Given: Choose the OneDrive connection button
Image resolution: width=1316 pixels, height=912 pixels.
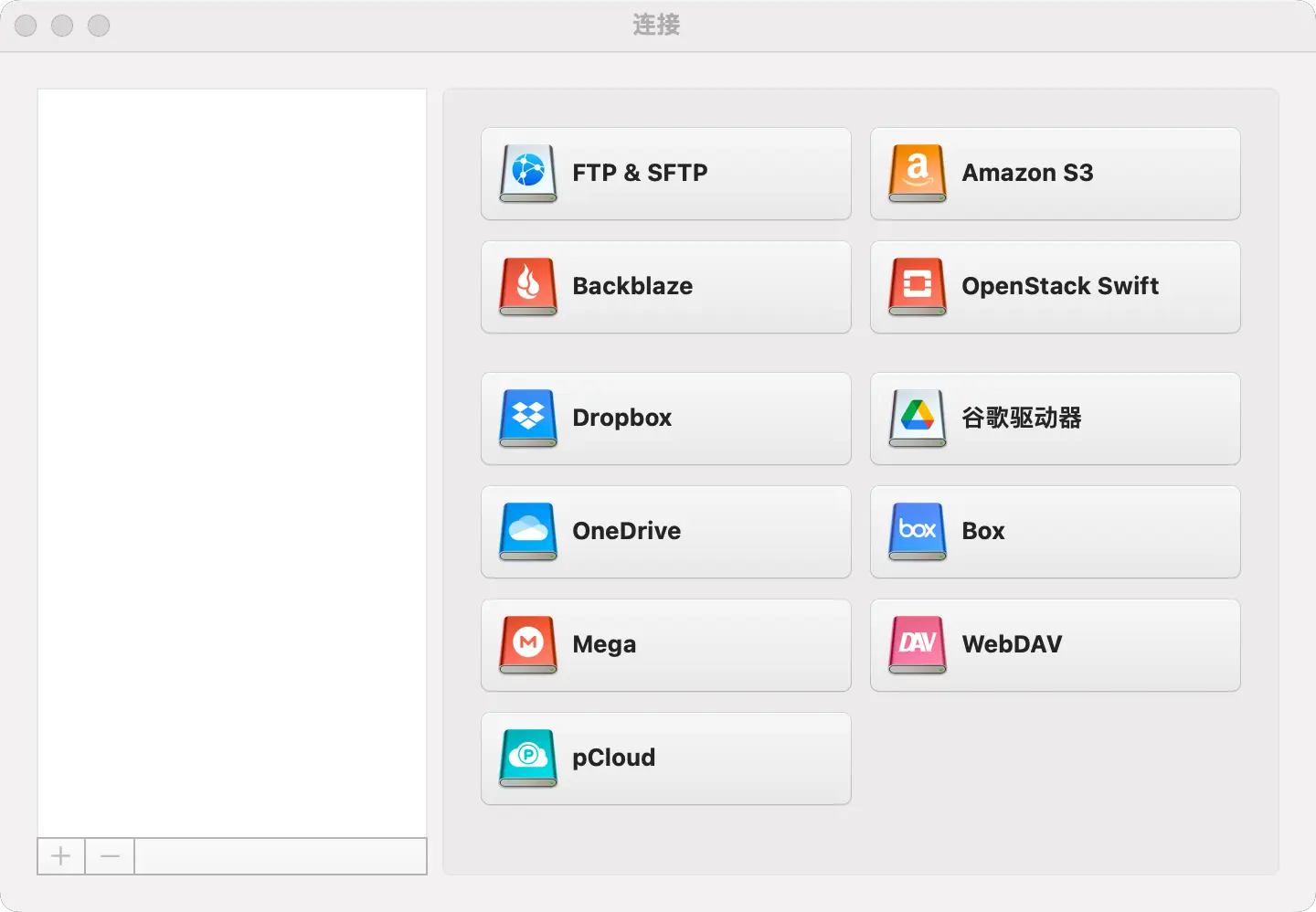Looking at the screenshot, I should 666,532.
